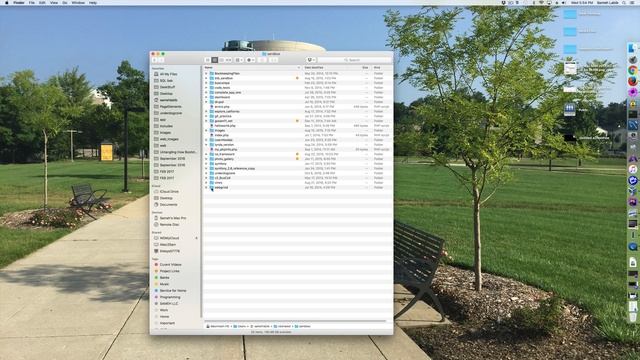This screenshot has width=640, height=360.
Task: Open the Go menu
Action: click(65, 2)
